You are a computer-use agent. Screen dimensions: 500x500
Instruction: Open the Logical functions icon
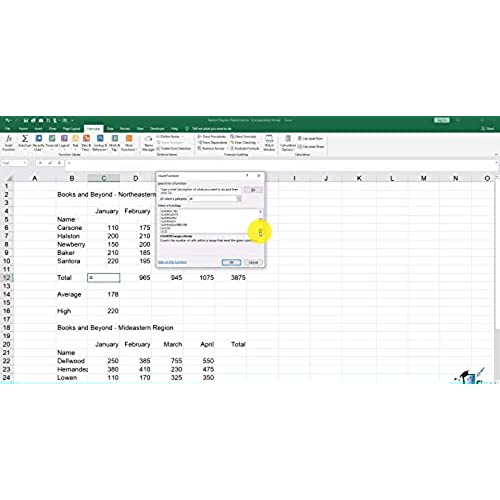click(x=64, y=138)
